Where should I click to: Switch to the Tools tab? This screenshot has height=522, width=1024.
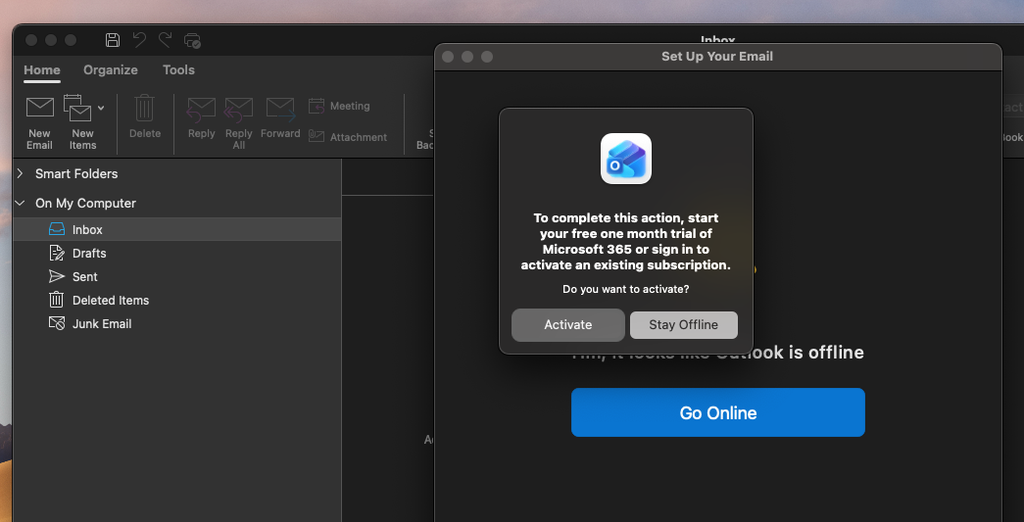point(178,70)
